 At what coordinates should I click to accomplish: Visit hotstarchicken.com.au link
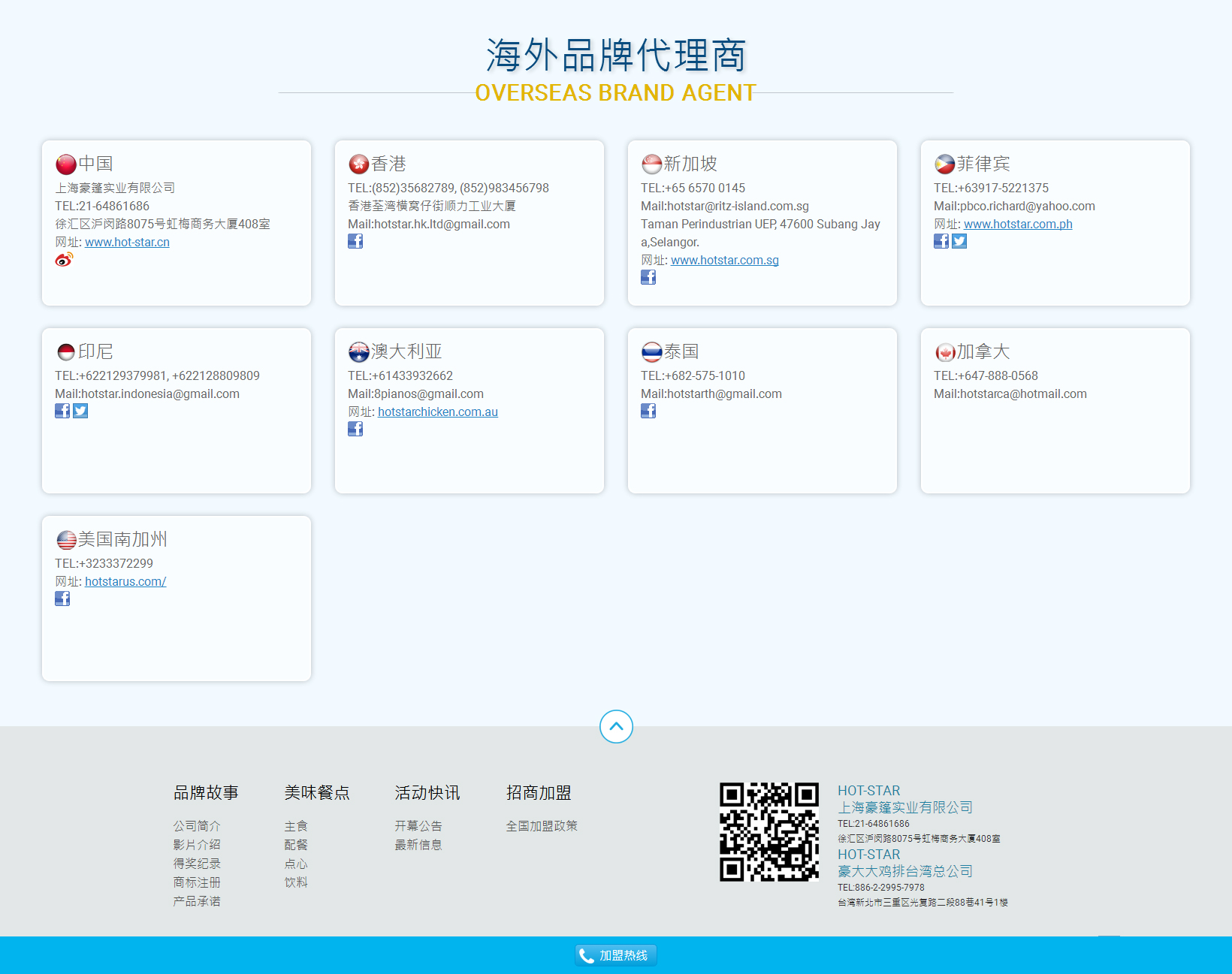[438, 412]
